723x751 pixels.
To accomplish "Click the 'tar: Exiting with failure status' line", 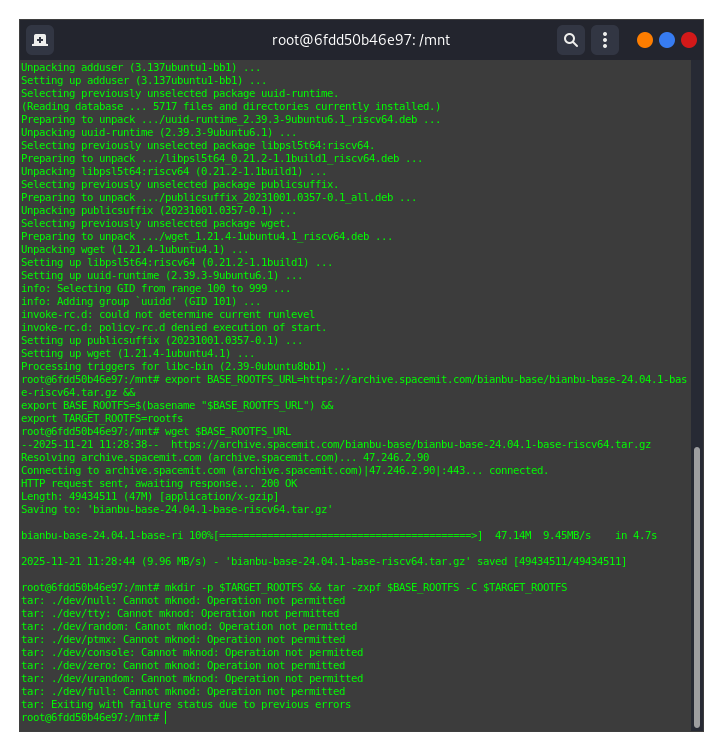I will click(x=186, y=704).
